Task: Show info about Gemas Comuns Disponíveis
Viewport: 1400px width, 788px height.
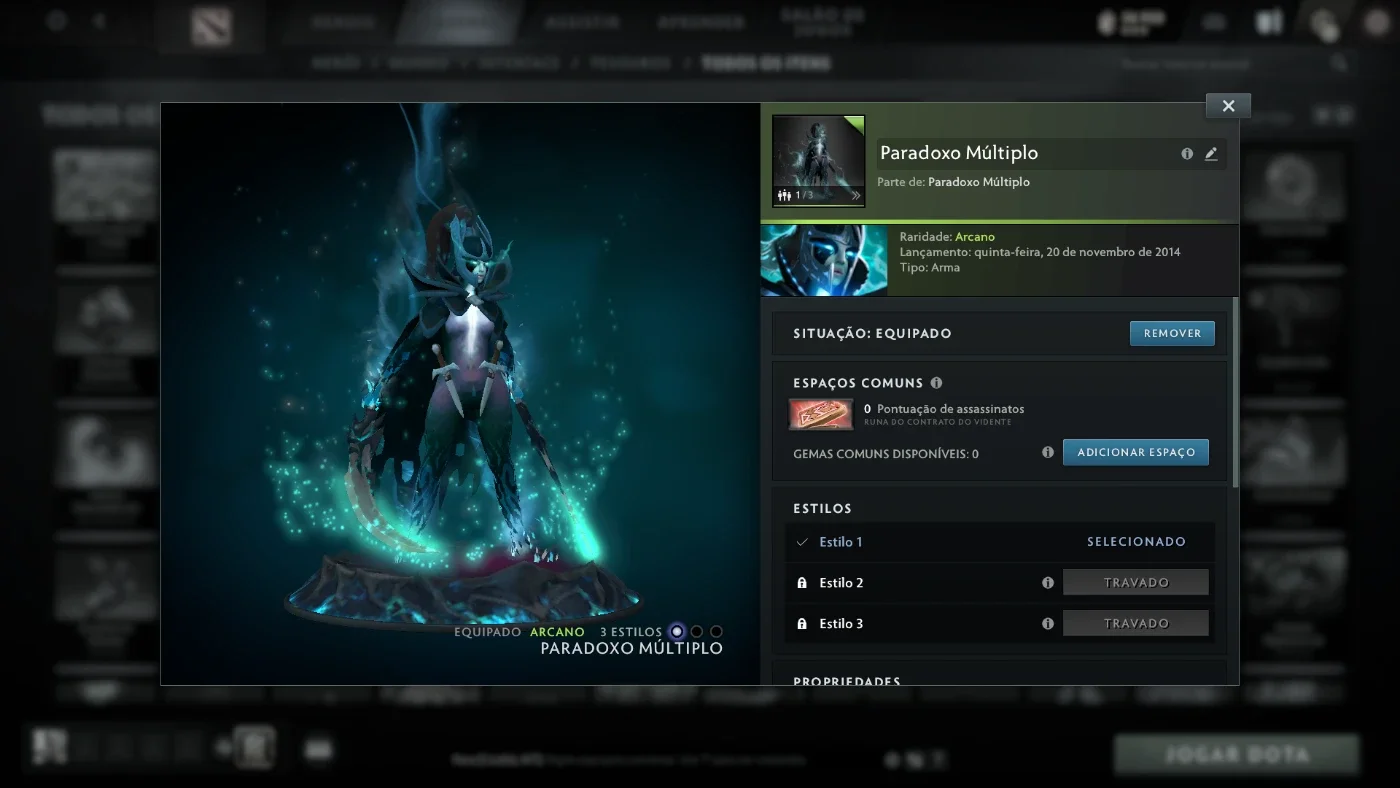Action: [1048, 453]
